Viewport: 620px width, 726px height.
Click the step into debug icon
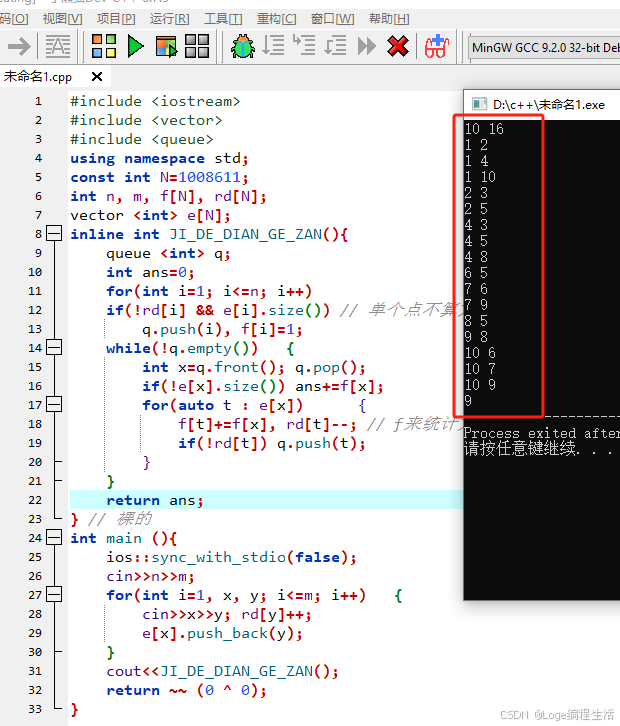(304, 46)
